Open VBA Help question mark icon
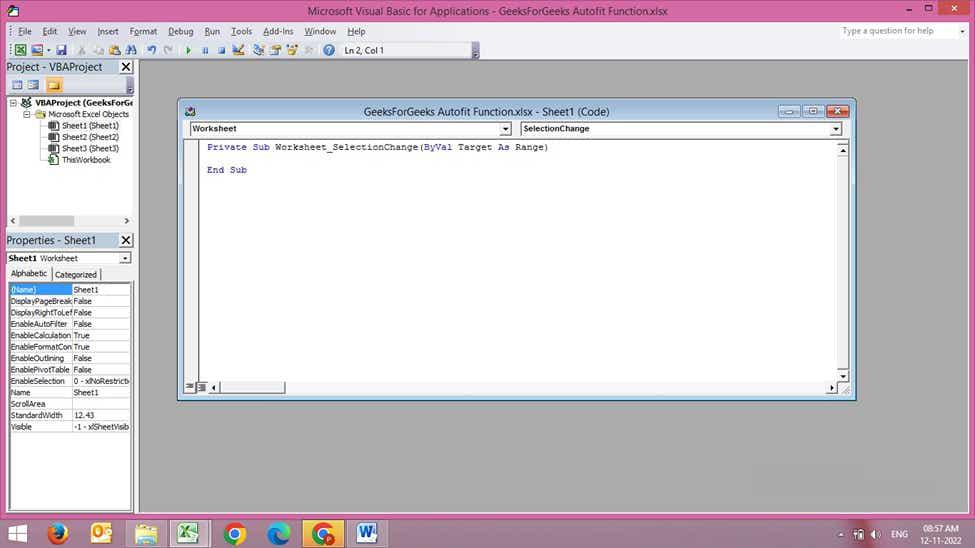Image resolution: width=975 pixels, height=548 pixels. click(329, 50)
